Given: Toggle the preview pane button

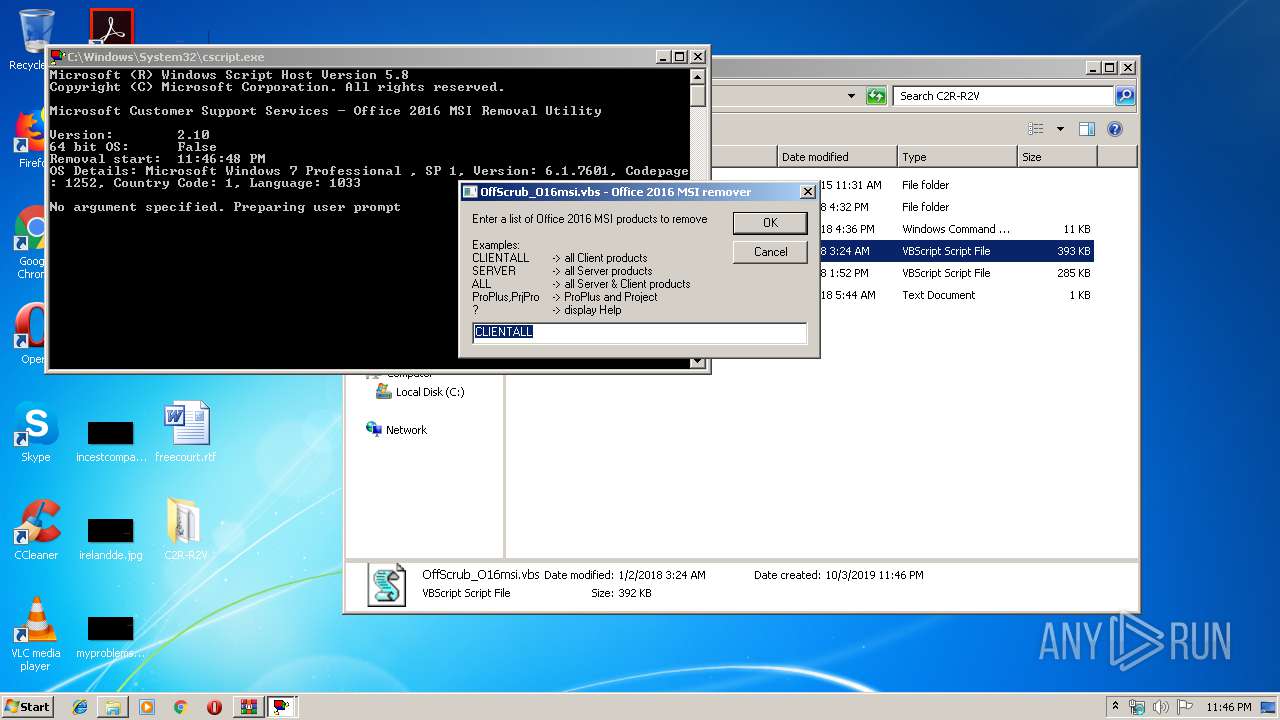Looking at the screenshot, I should pyautogui.click(x=1087, y=129).
